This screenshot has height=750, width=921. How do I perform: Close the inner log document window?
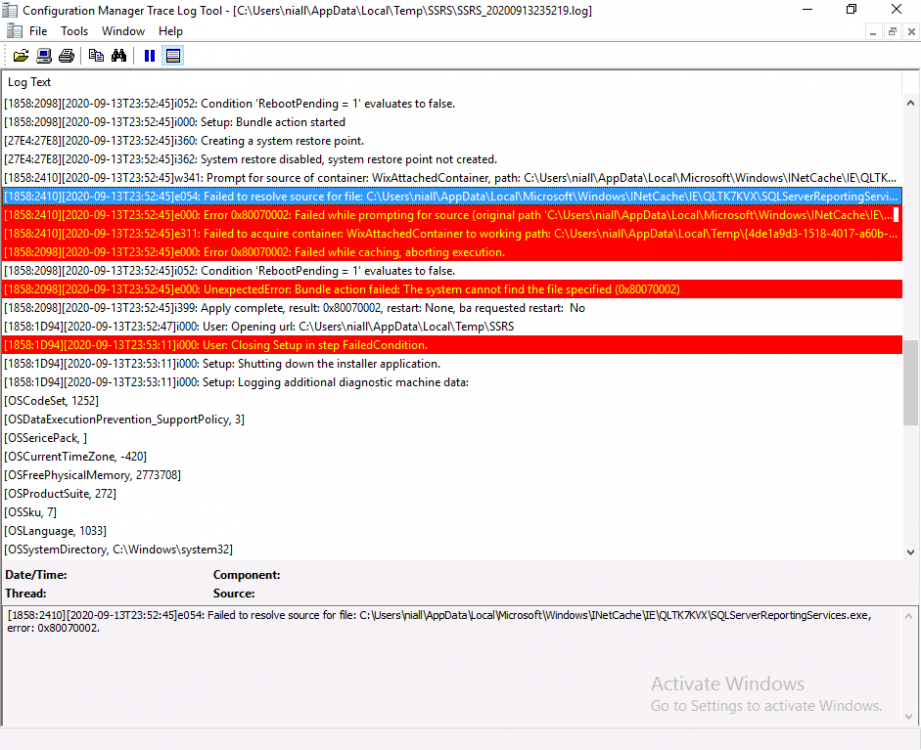[911, 32]
